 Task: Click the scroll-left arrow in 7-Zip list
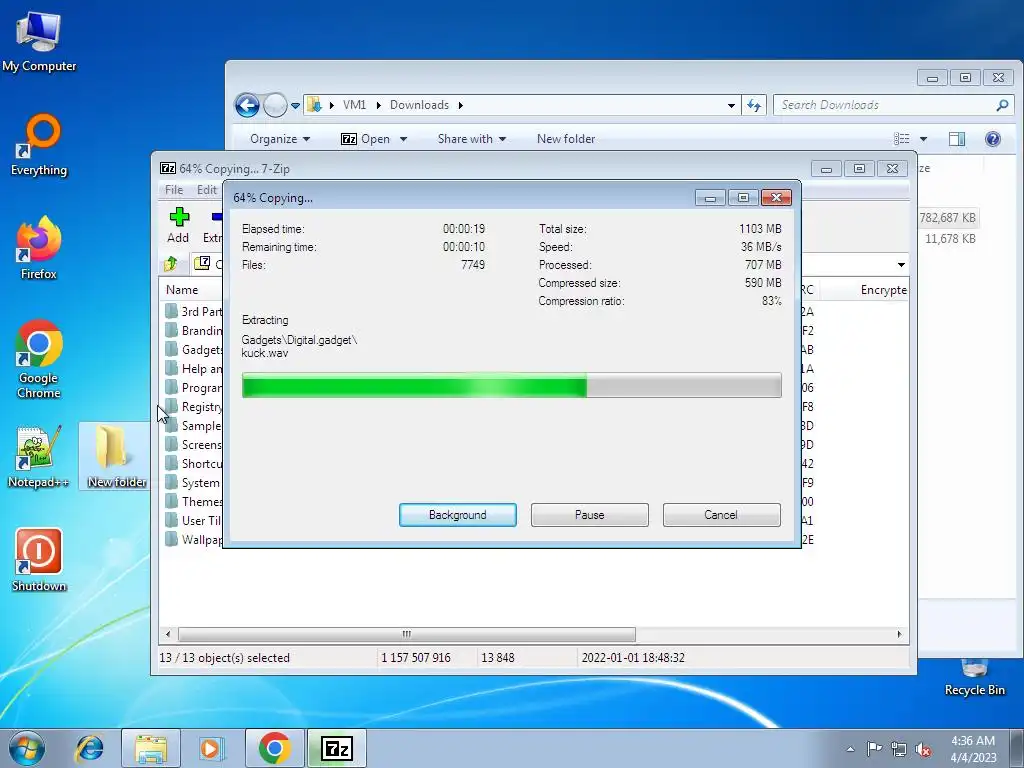tap(168, 634)
